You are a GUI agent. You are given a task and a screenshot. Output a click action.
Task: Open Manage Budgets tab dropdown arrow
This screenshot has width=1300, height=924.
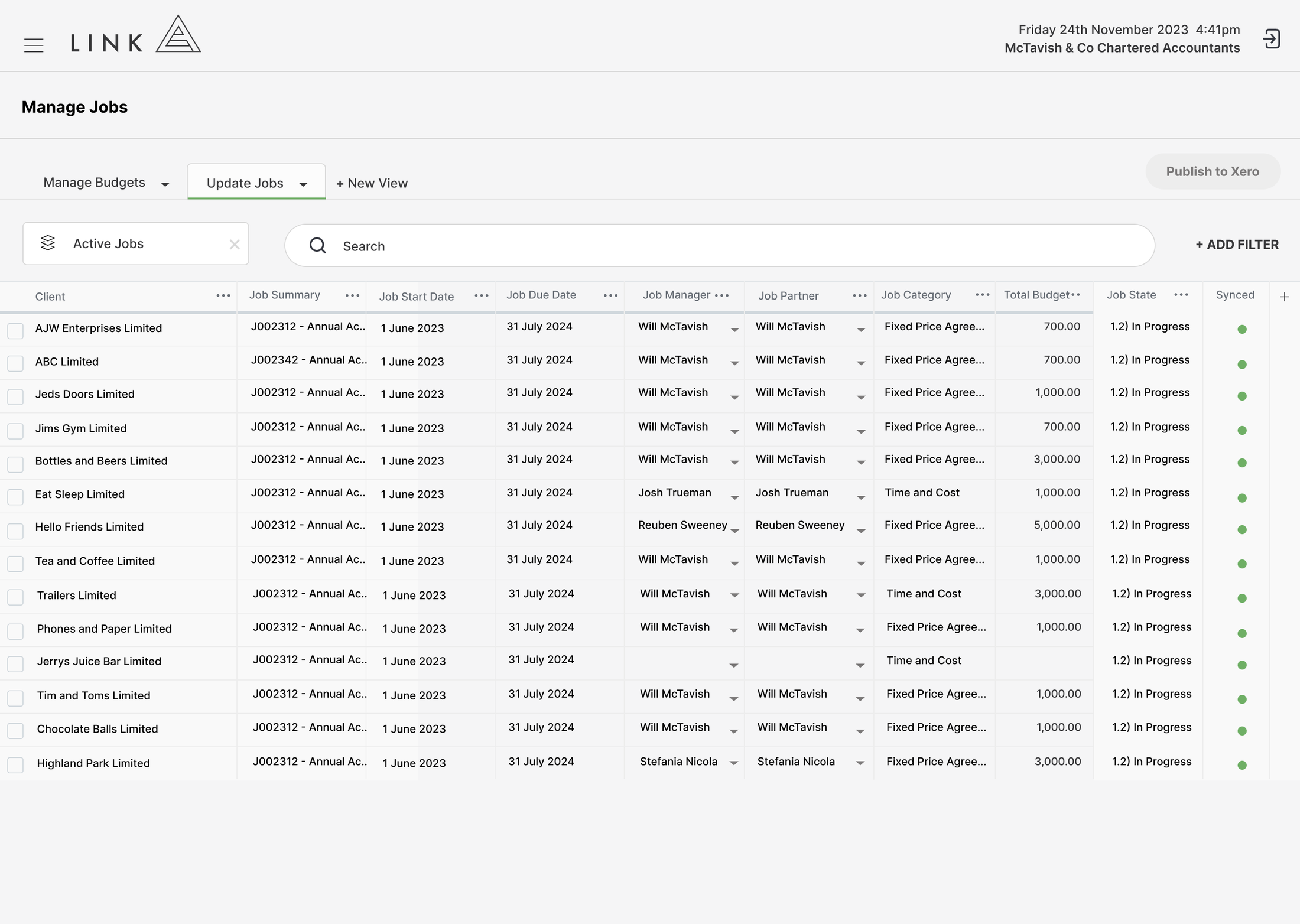165,184
